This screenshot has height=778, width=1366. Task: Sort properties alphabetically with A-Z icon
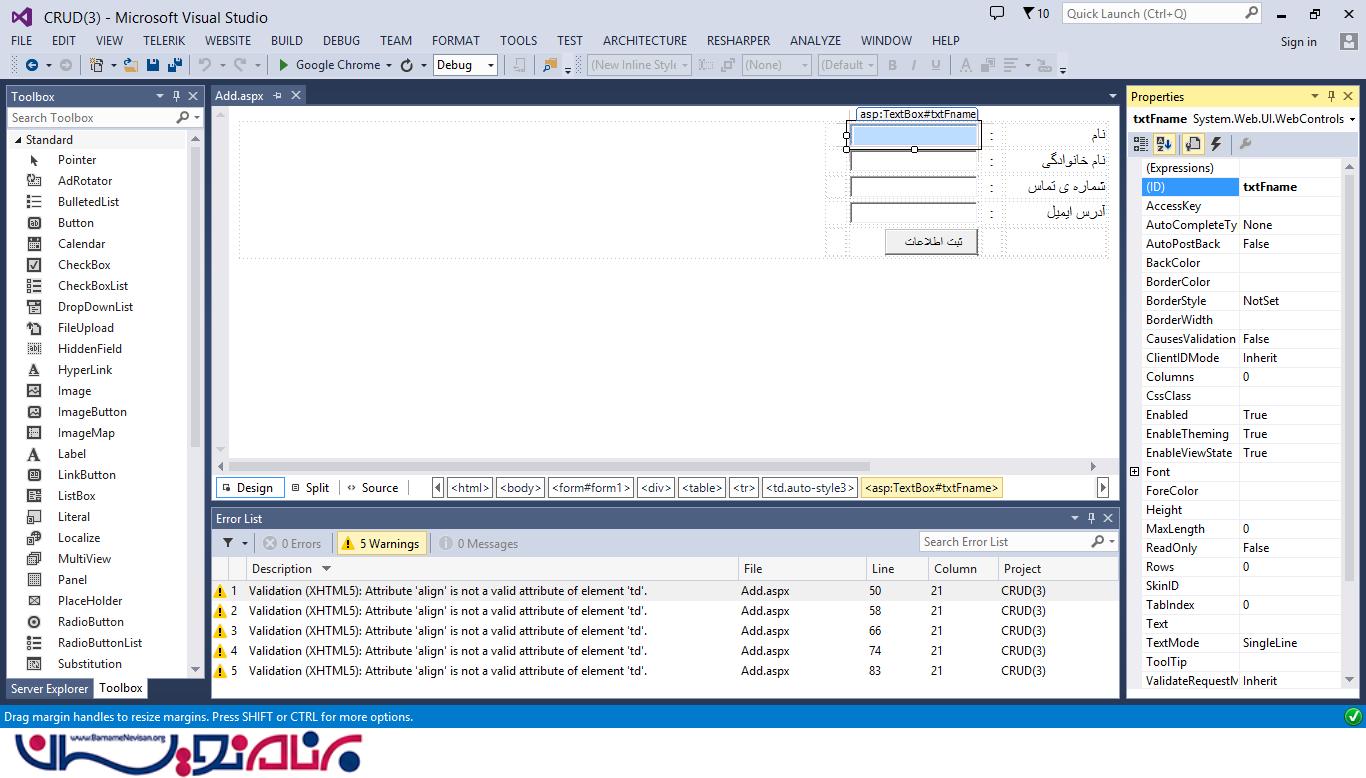point(1164,144)
